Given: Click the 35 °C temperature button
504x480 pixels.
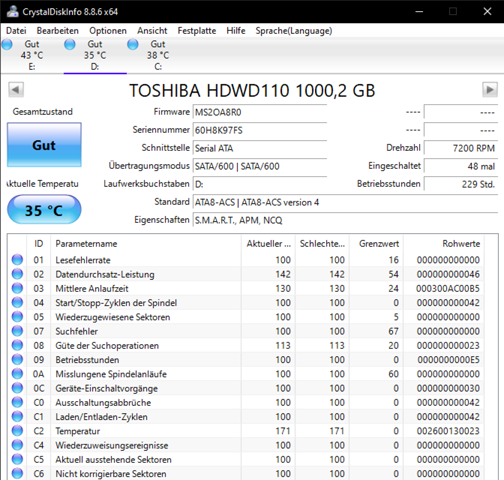Looking at the screenshot, I should click(44, 210).
